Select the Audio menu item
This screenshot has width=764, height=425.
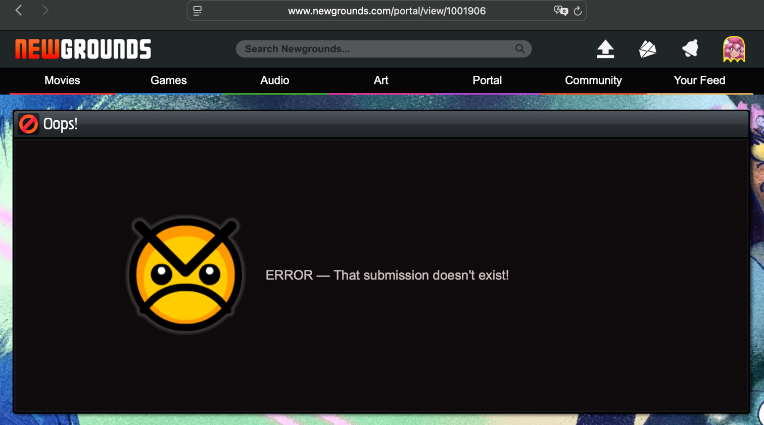(x=275, y=80)
